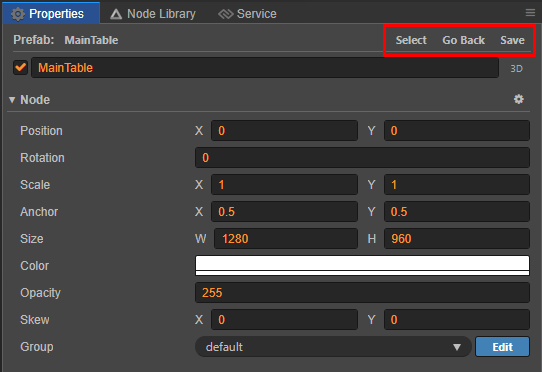The width and height of the screenshot is (542, 372).
Task: Click the Anchor property label
Action: 39,212
